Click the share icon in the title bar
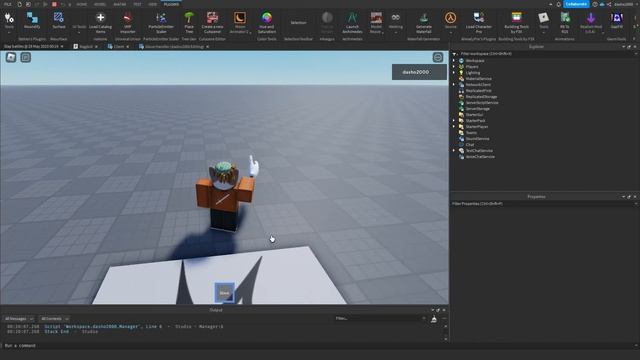640x360 pixels. coord(609,4)
